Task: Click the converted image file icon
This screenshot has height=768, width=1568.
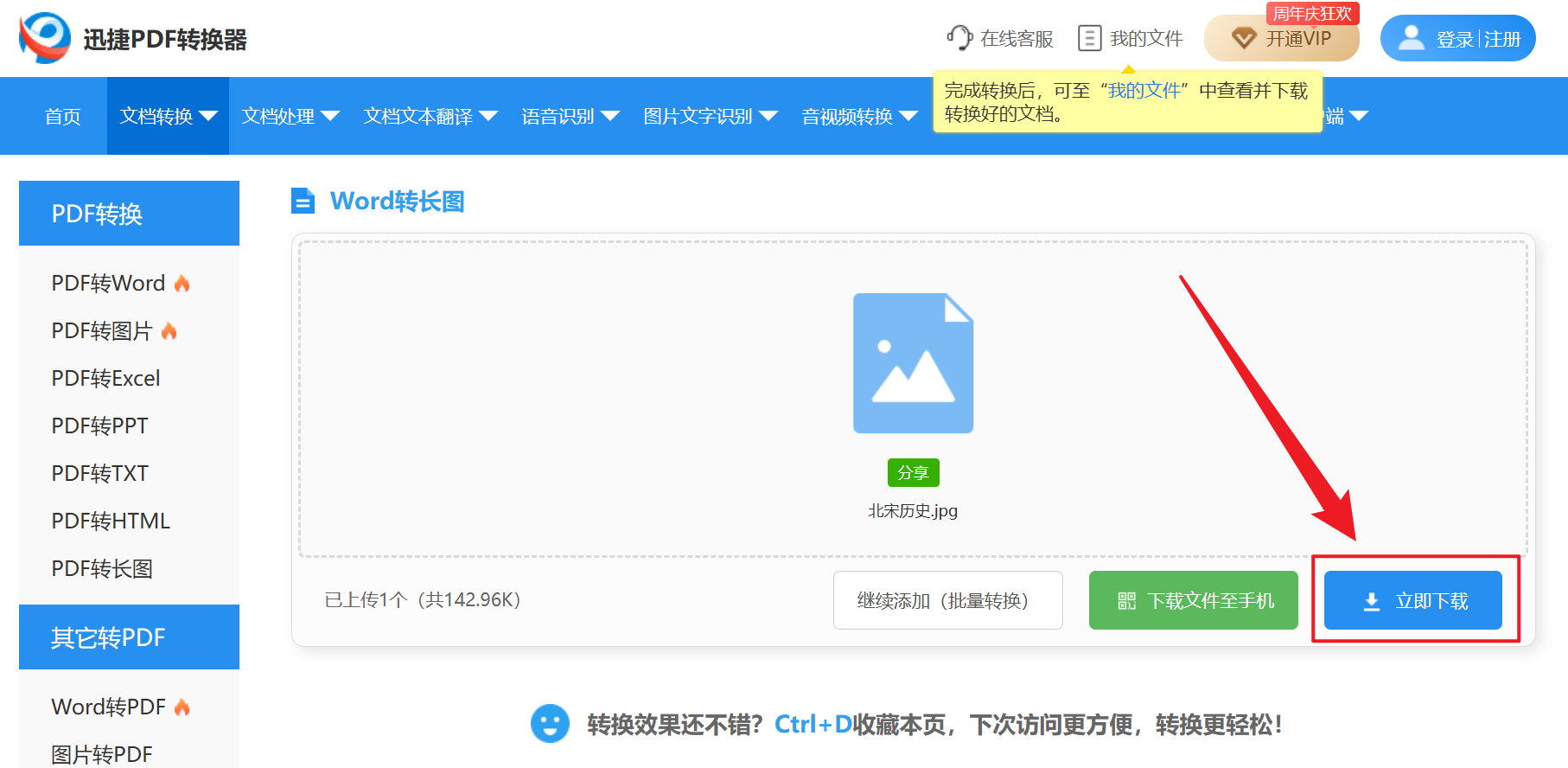Action: tap(913, 363)
